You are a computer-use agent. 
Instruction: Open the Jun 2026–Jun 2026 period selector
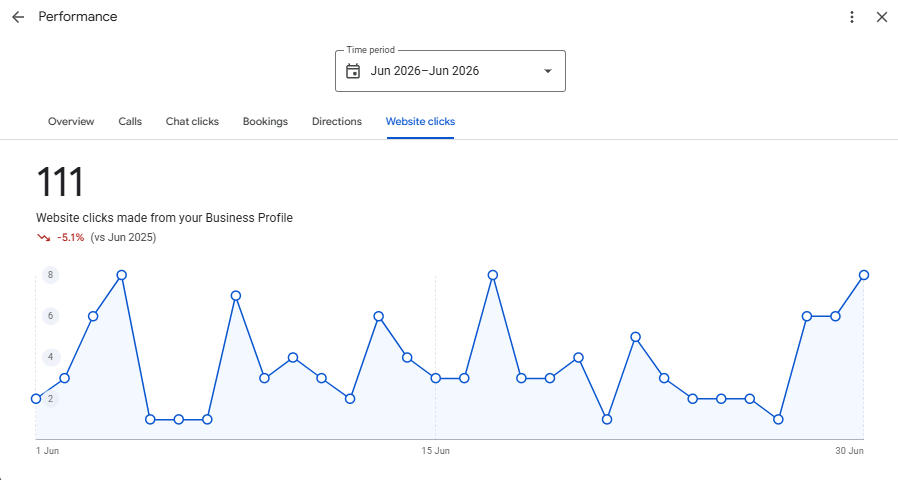450,71
